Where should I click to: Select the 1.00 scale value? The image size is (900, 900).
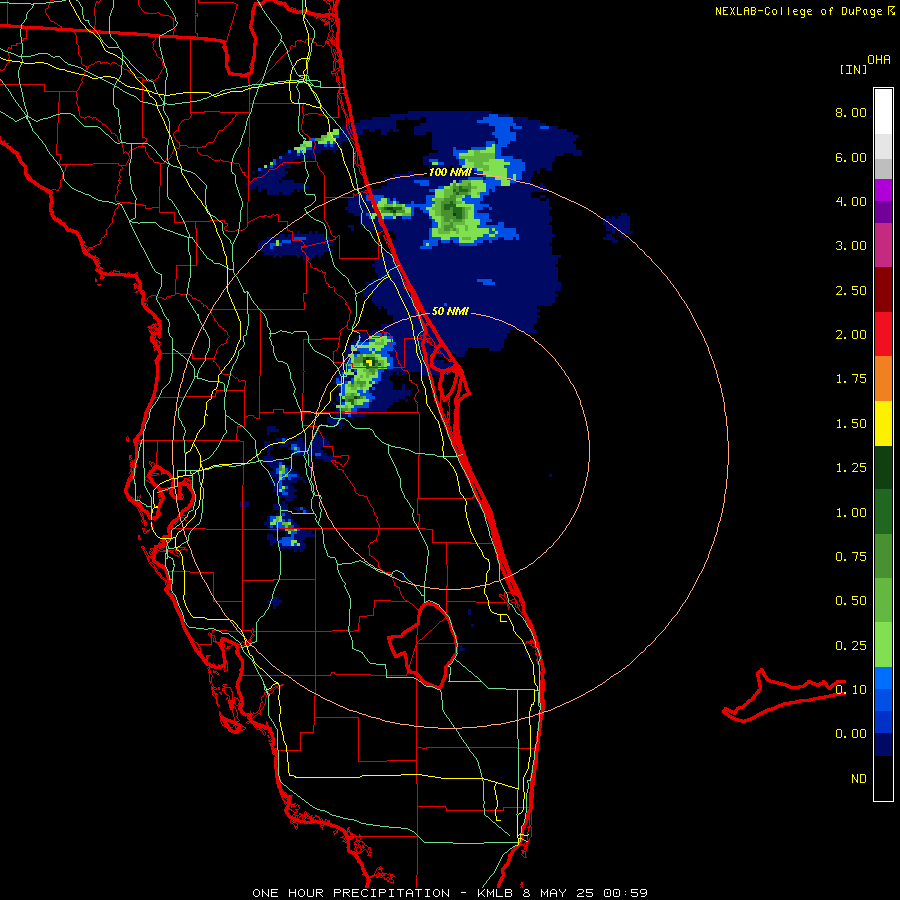pos(851,513)
